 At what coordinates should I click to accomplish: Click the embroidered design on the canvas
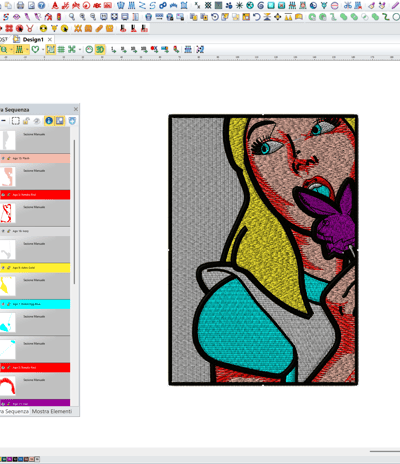[x=263, y=250]
